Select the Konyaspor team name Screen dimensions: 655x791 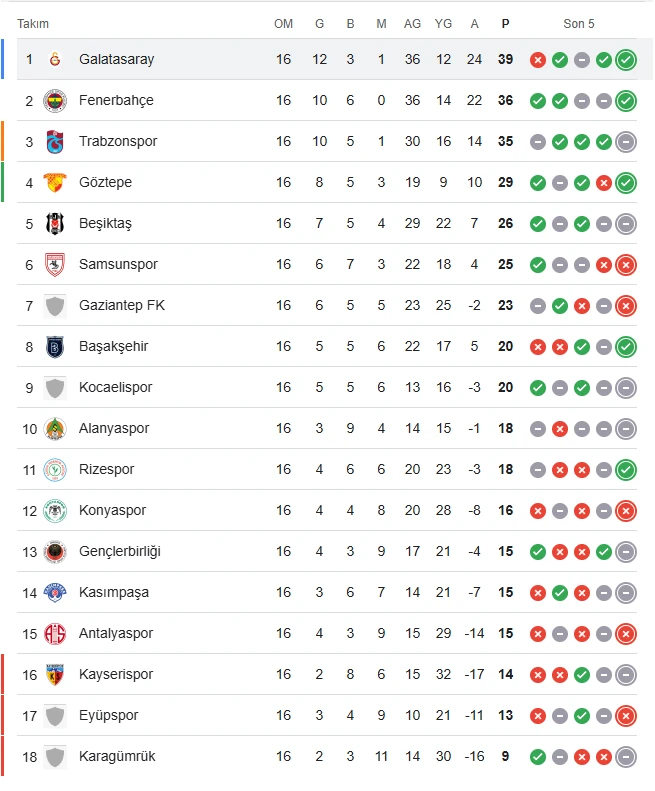112,510
